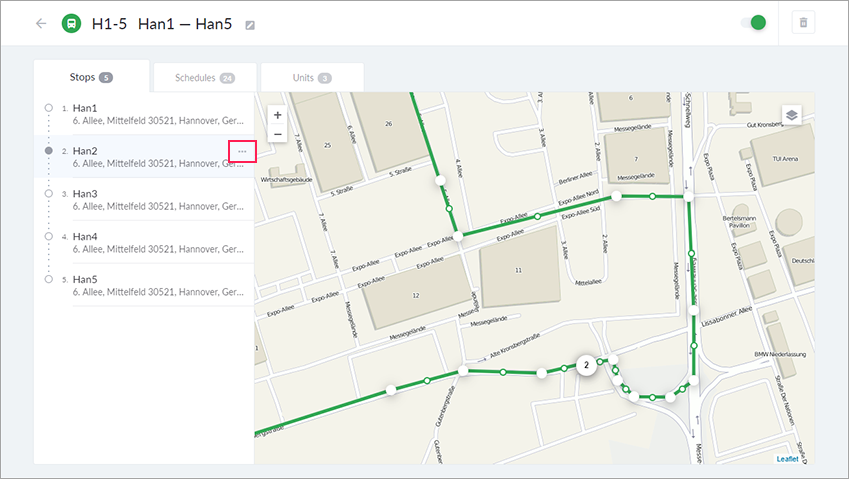Click the edit pencil next to route name

[250, 25]
